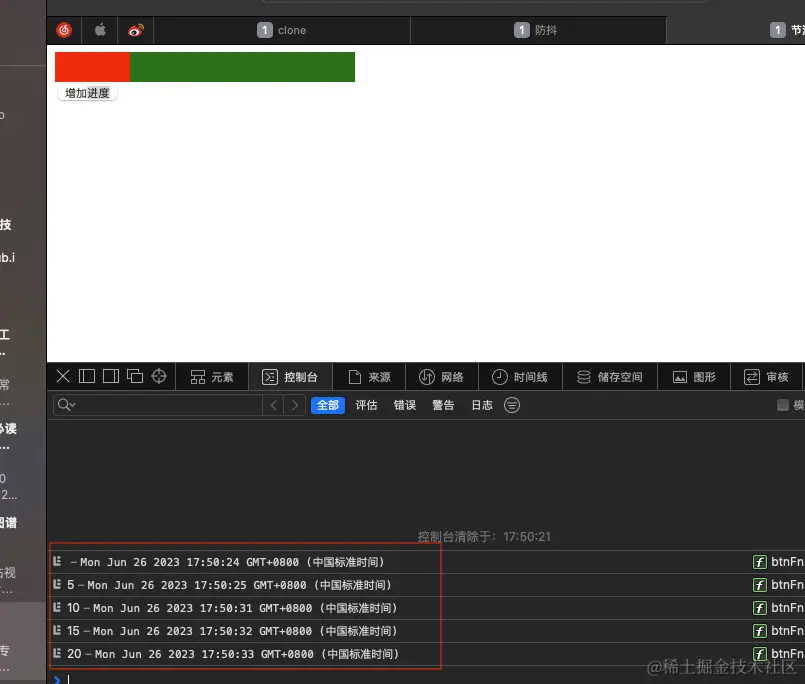Select the 评估 console filter
Screen dimensions: 805x684
367,405
